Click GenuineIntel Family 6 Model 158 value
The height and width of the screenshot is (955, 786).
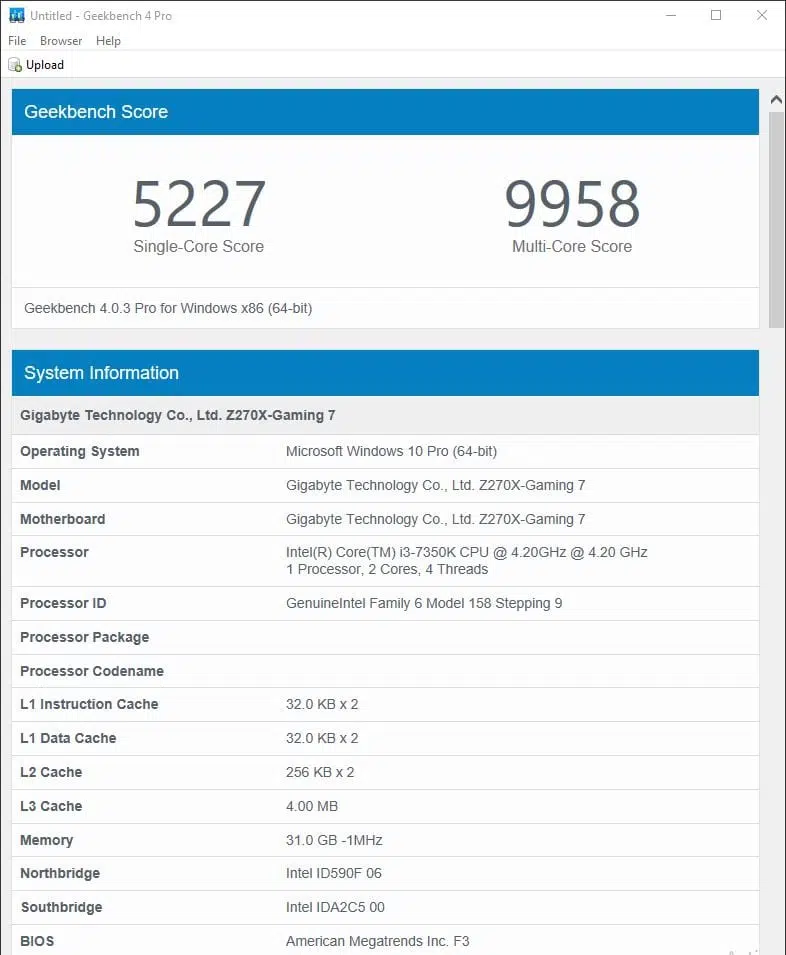coord(424,604)
